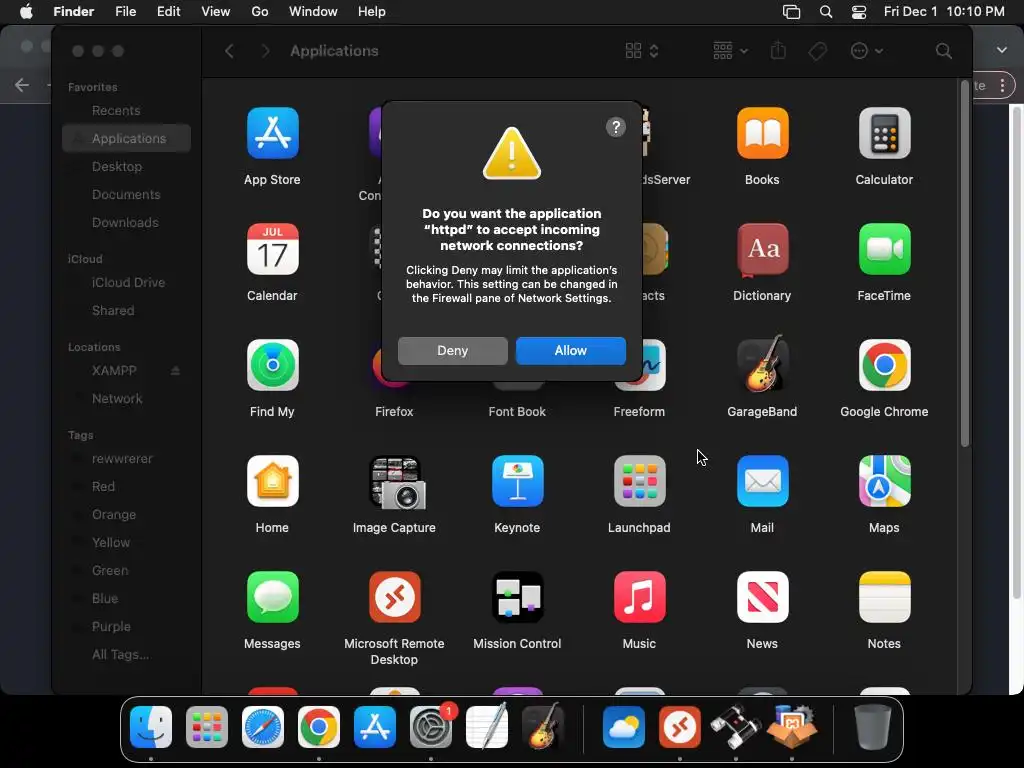This screenshot has width=1024, height=768.
Task: Select the GarageBand app icon
Action: (x=762, y=364)
